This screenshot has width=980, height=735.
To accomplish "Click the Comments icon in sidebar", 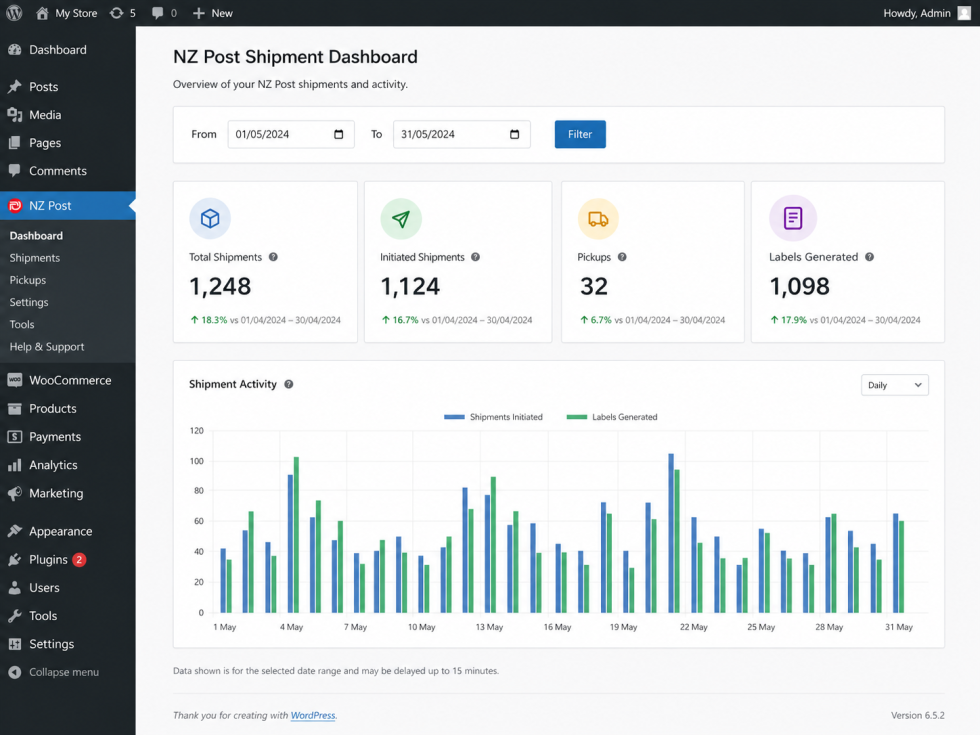I will click(15, 171).
